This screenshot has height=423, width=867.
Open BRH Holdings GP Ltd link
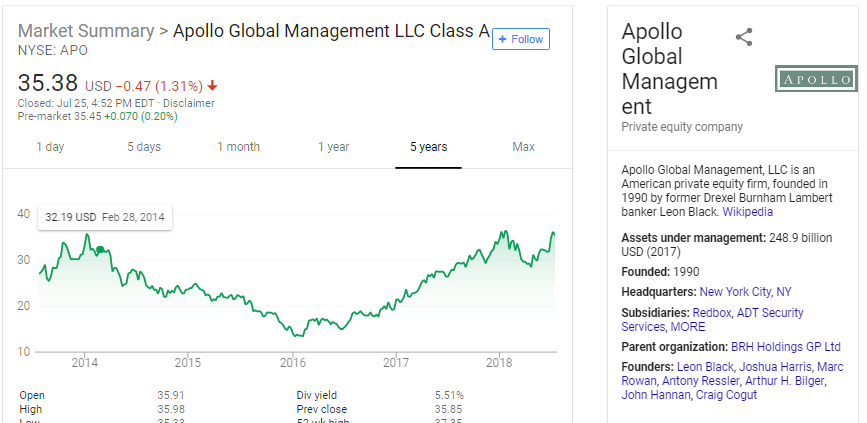(x=786, y=347)
